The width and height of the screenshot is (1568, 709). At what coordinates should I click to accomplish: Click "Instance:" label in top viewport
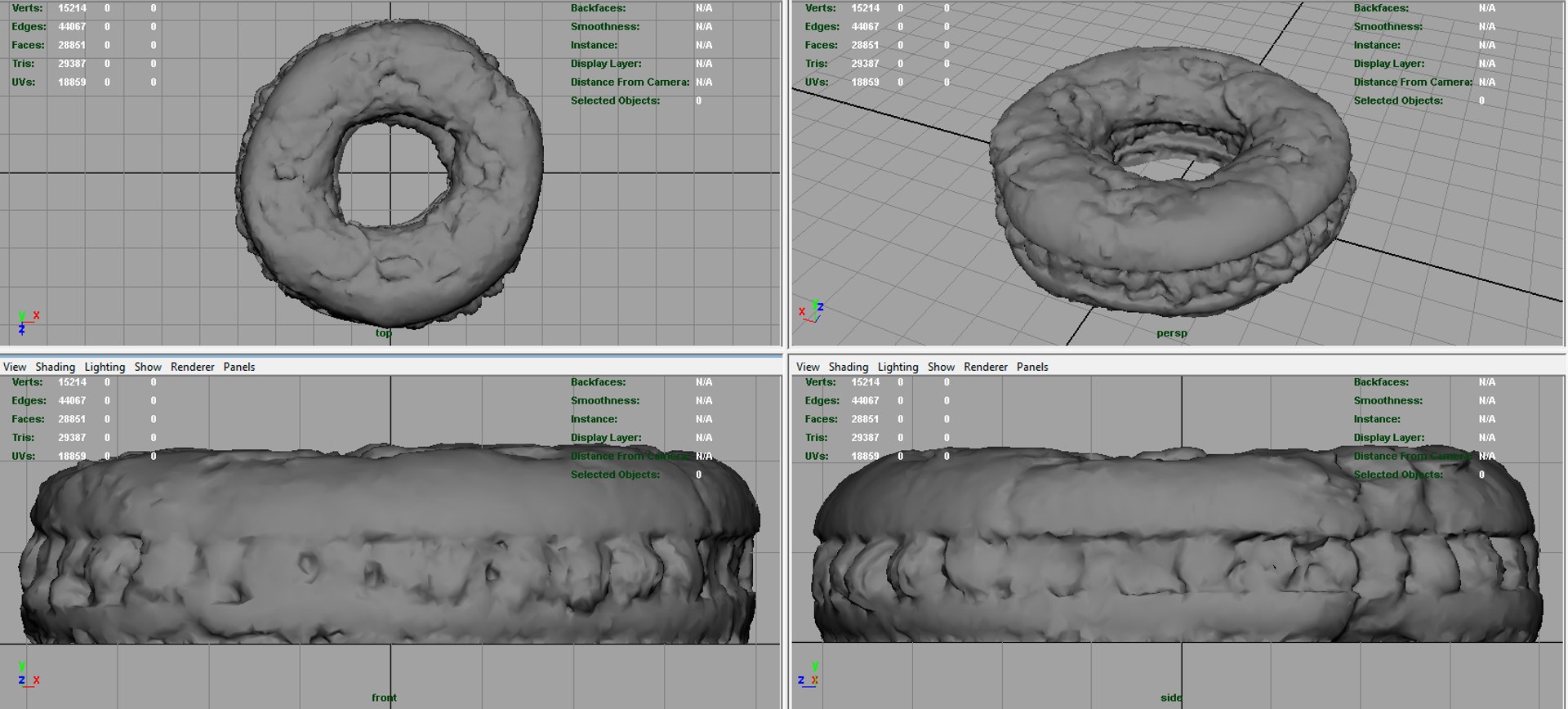coord(594,45)
